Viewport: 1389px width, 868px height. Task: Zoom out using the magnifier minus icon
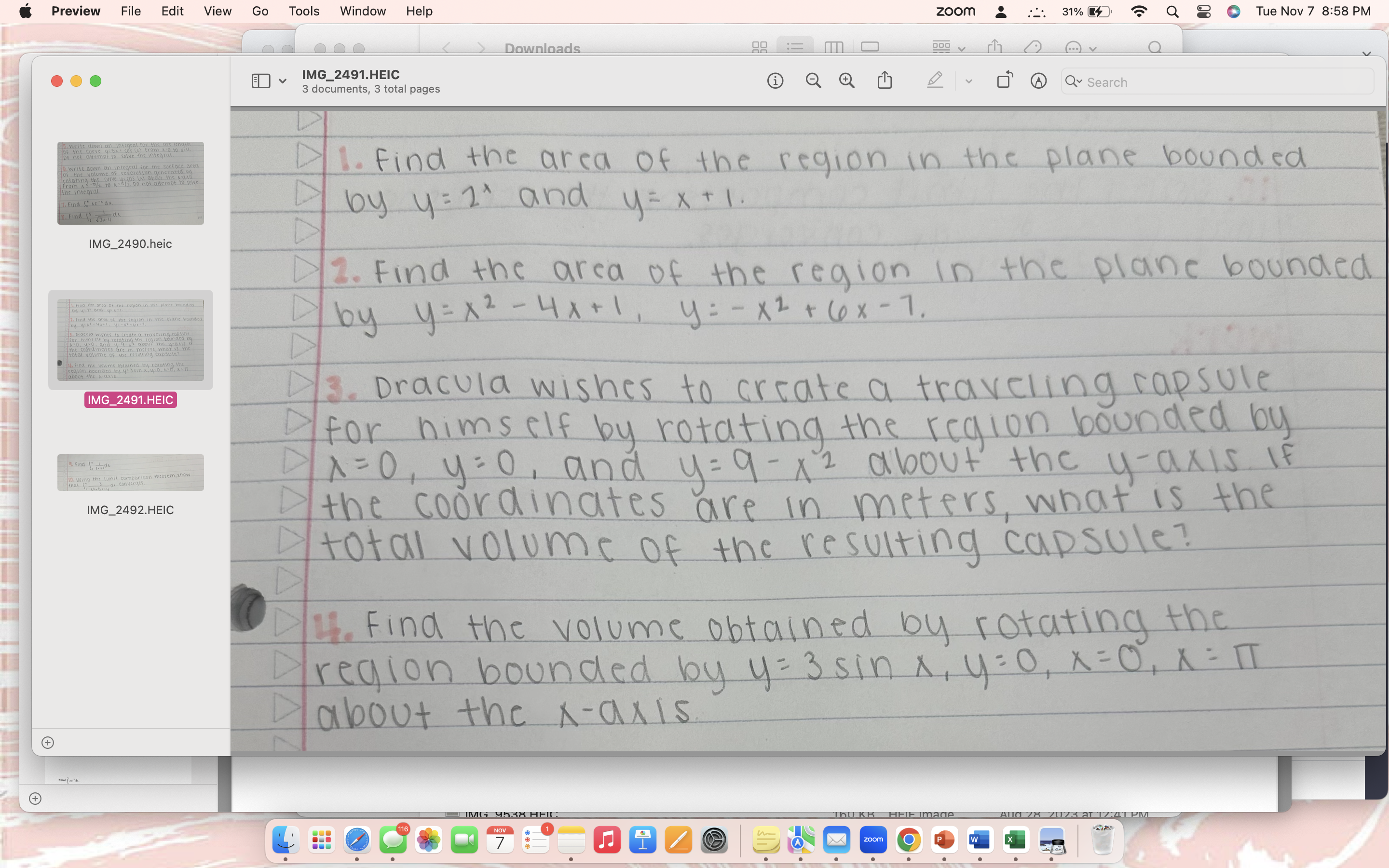813,81
